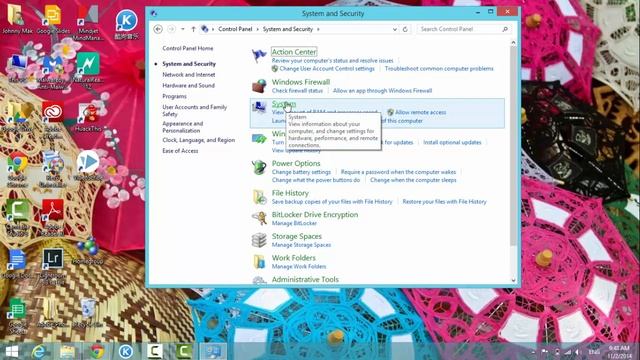Image resolution: width=640 pixels, height=360 pixels.
Task: Select Clock, Language, and Region
Action: (x=198, y=140)
